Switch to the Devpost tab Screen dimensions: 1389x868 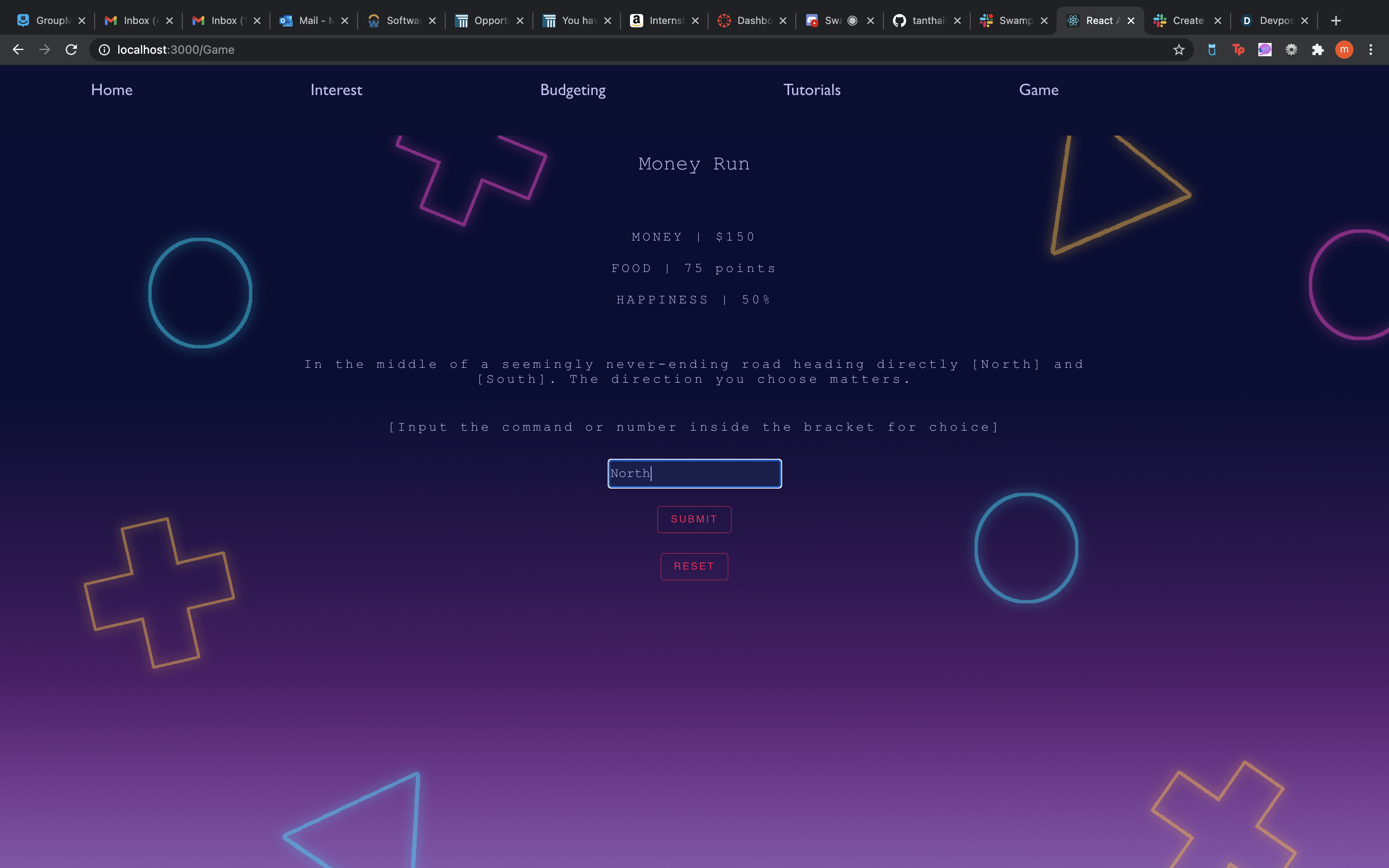[1268, 21]
